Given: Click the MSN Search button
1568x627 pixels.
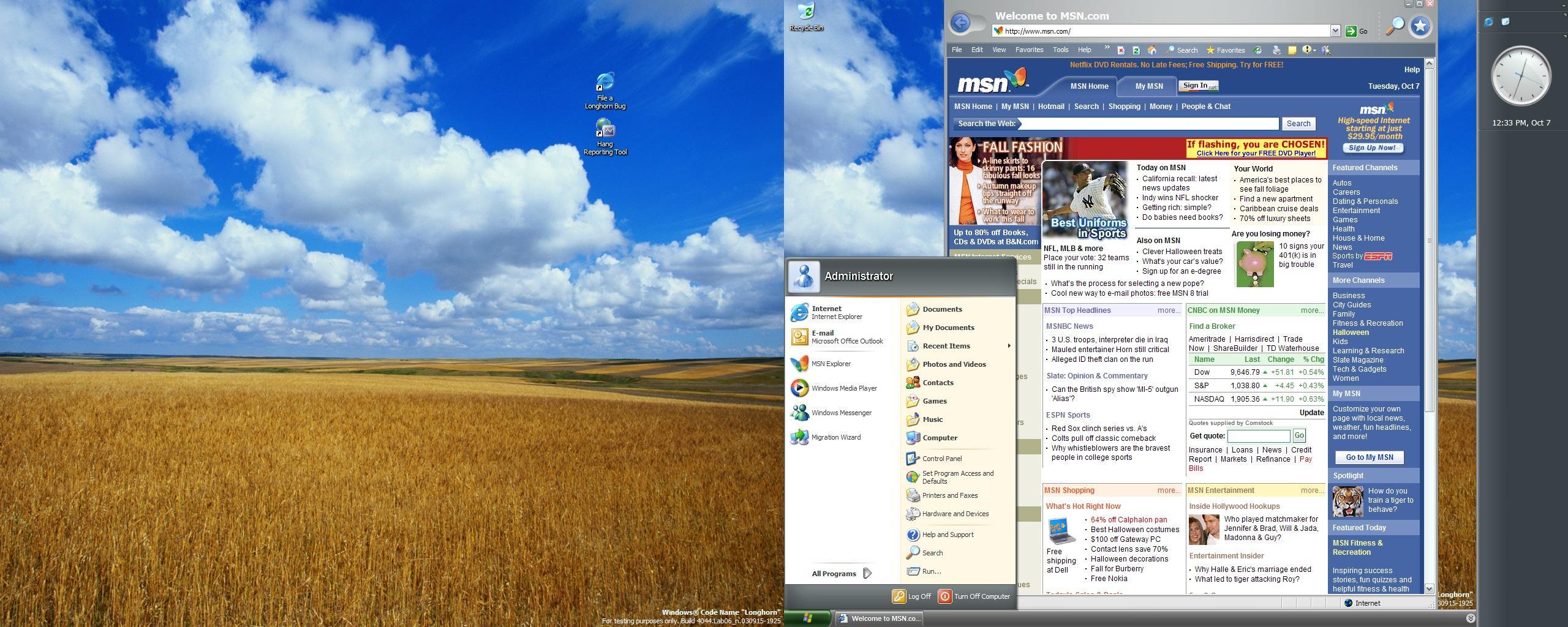Looking at the screenshot, I should click(1298, 124).
